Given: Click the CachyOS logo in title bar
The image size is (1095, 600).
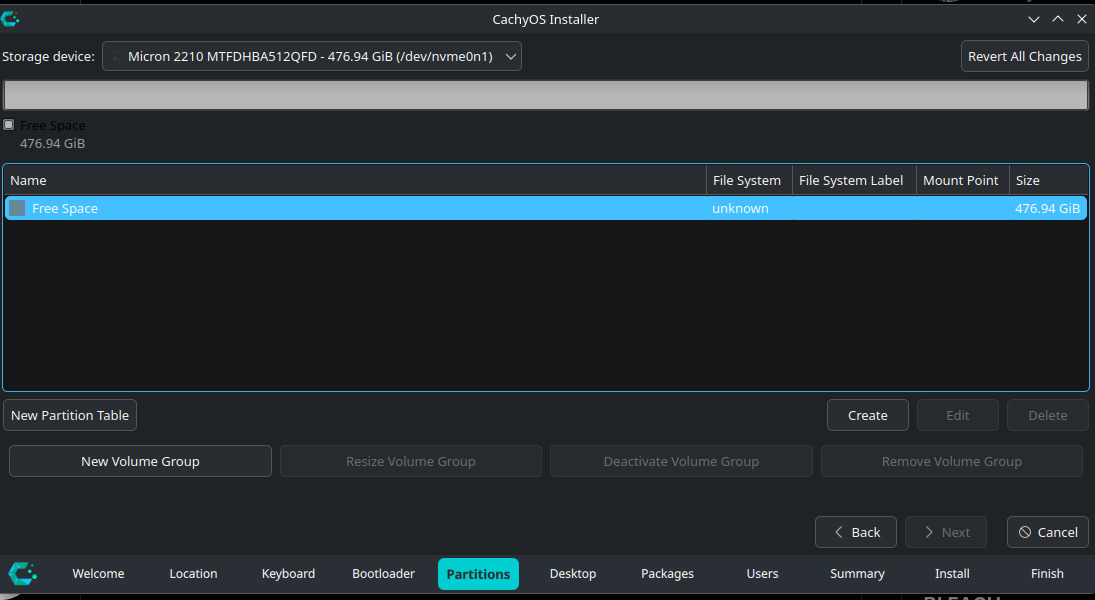Looking at the screenshot, I should pyautogui.click(x=10, y=19).
